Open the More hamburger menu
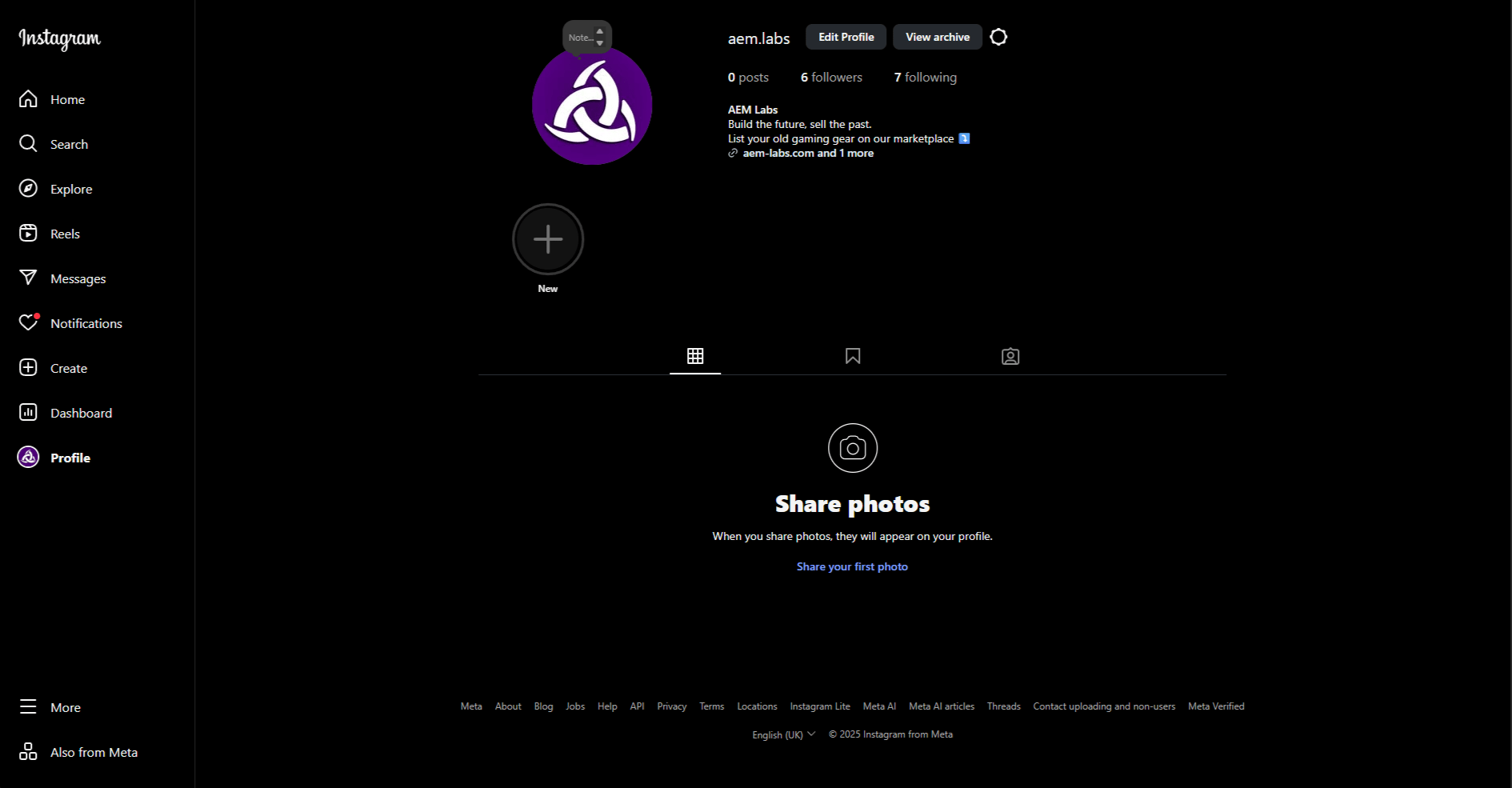This screenshot has width=1512, height=788. pyautogui.click(x=28, y=707)
